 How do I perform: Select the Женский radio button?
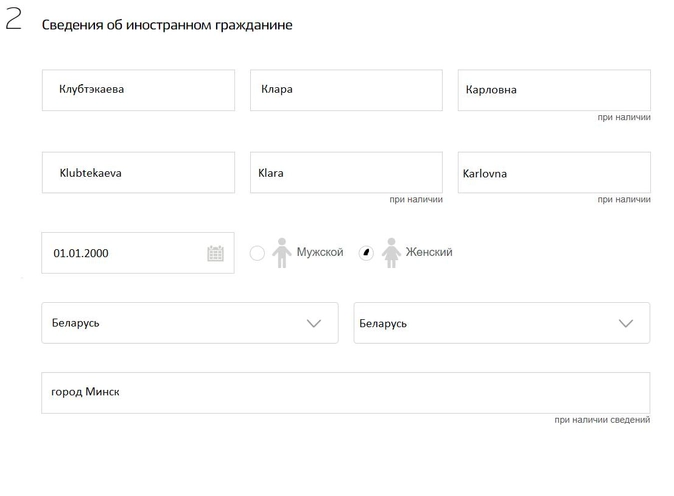point(366,253)
